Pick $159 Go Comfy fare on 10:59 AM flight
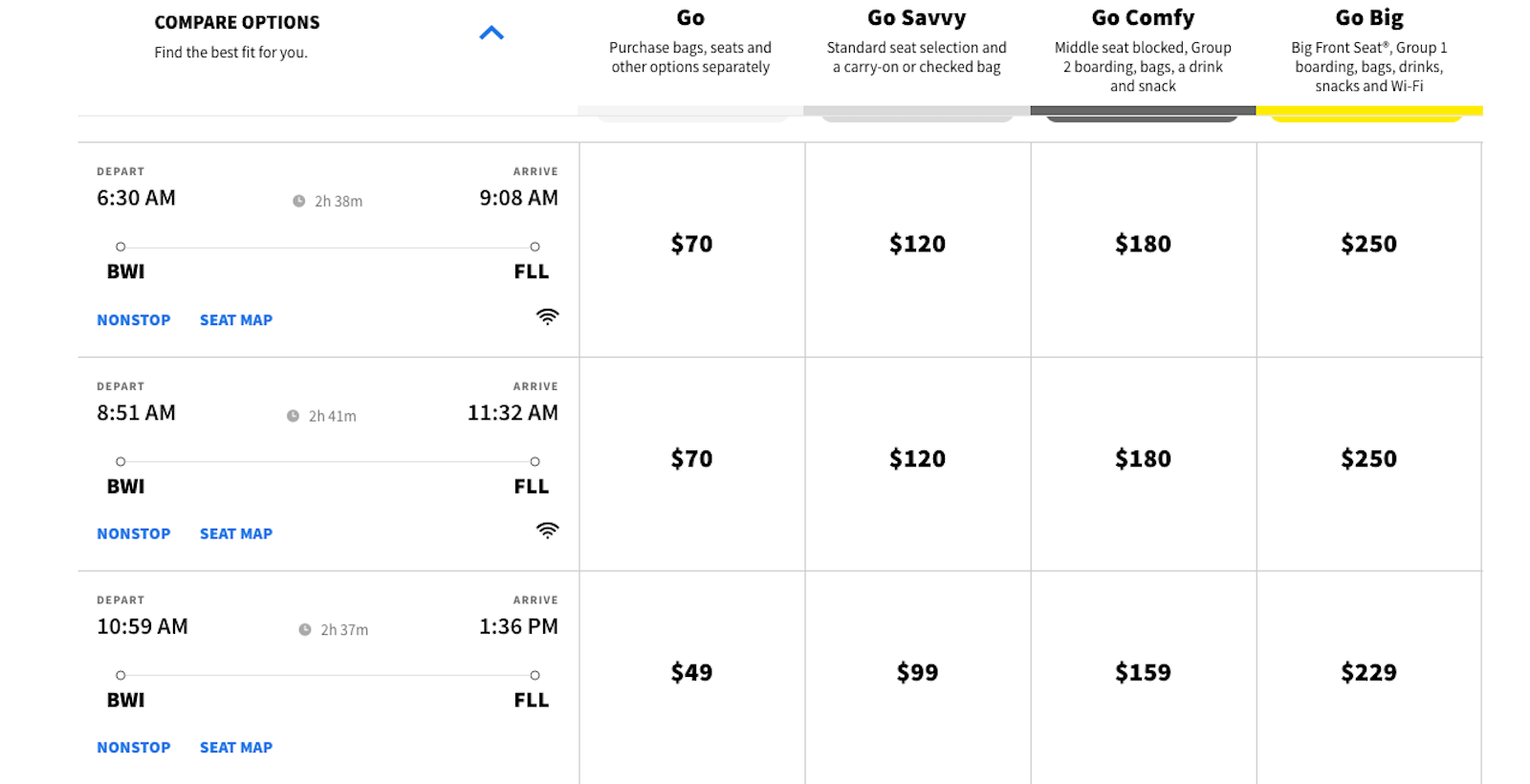Image resolution: width=1530 pixels, height=784 pixels. coord(1143,673)
